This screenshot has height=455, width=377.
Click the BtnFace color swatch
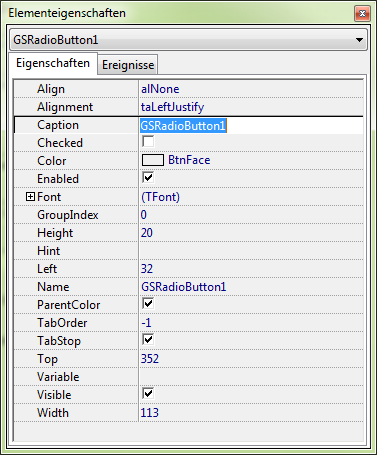tap(153, 160)
